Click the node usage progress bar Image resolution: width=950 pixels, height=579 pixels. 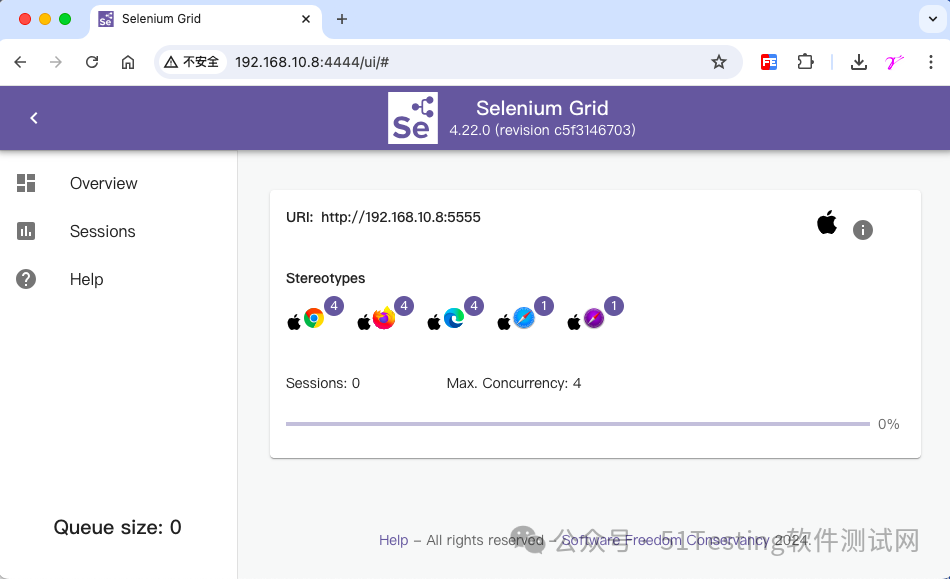coord(578,424)
